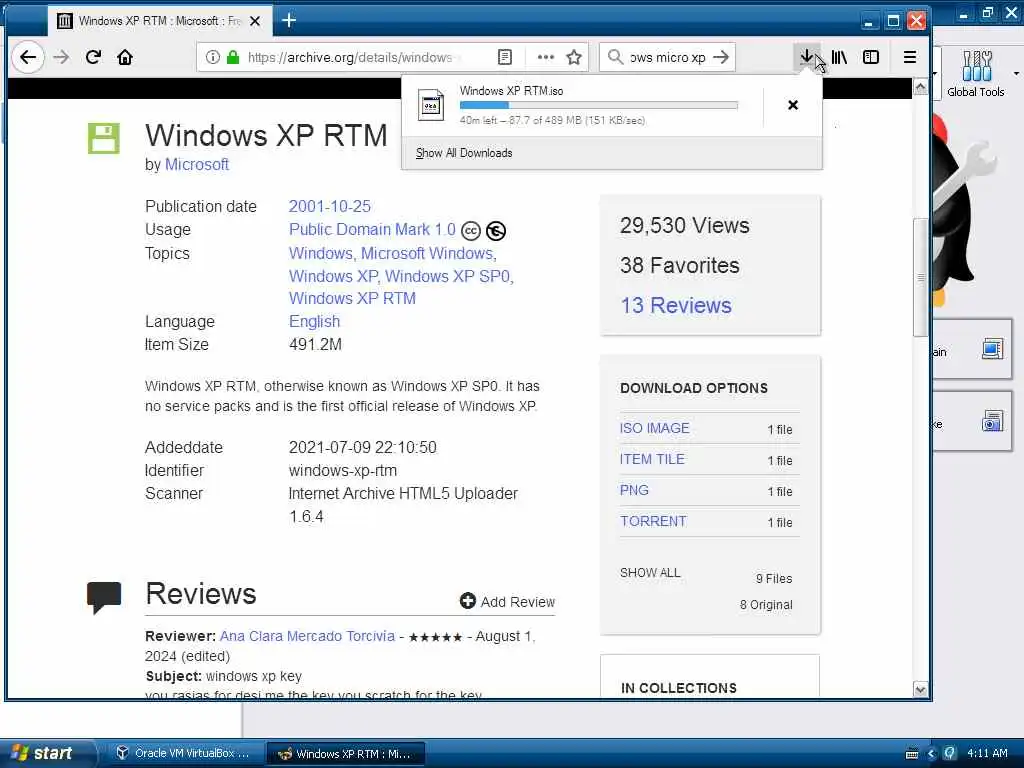Toggle the downloads panel arrow button
This screenshot has height=768, width=1024.
tap(807, 57)
